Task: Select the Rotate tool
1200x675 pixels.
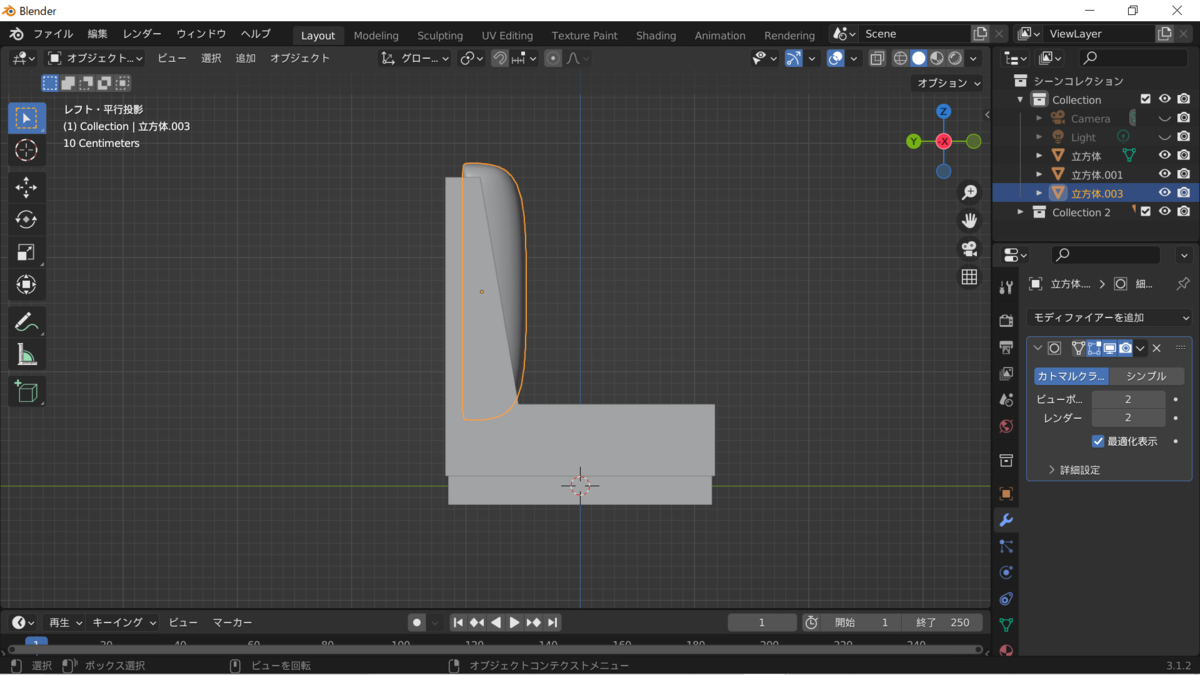Action: tap(26, 219)
